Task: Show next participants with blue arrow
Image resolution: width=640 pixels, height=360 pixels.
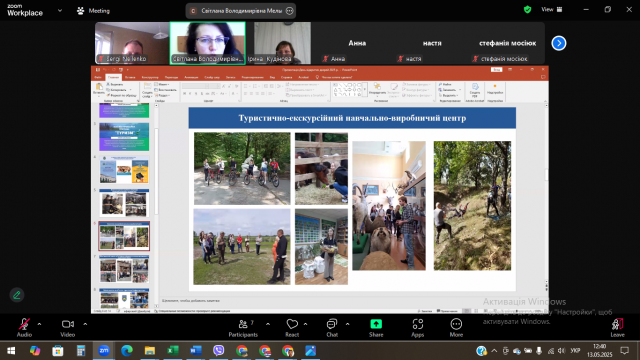Action: (x=558, y=43)
